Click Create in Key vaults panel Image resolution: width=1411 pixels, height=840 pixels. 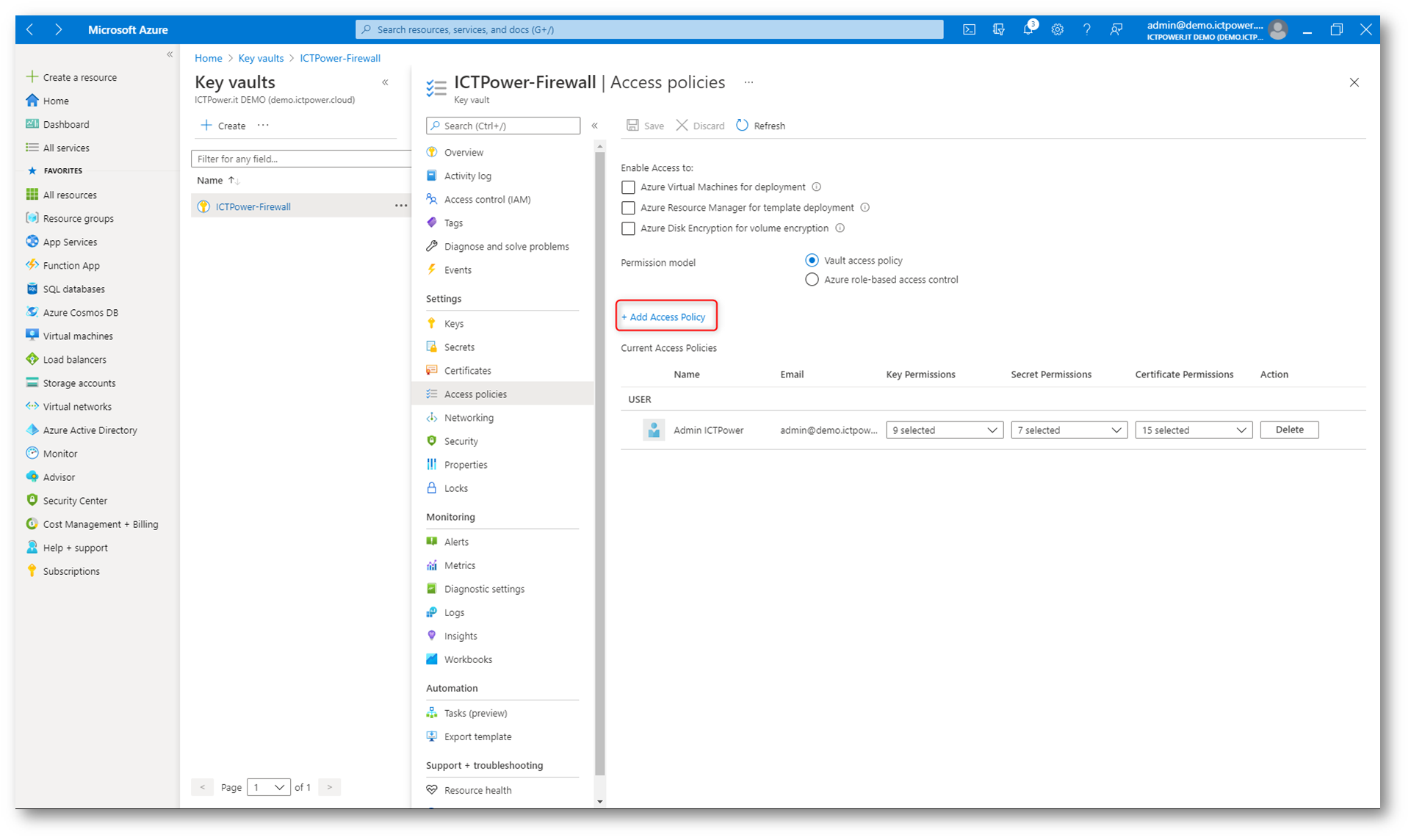(224, 126)
